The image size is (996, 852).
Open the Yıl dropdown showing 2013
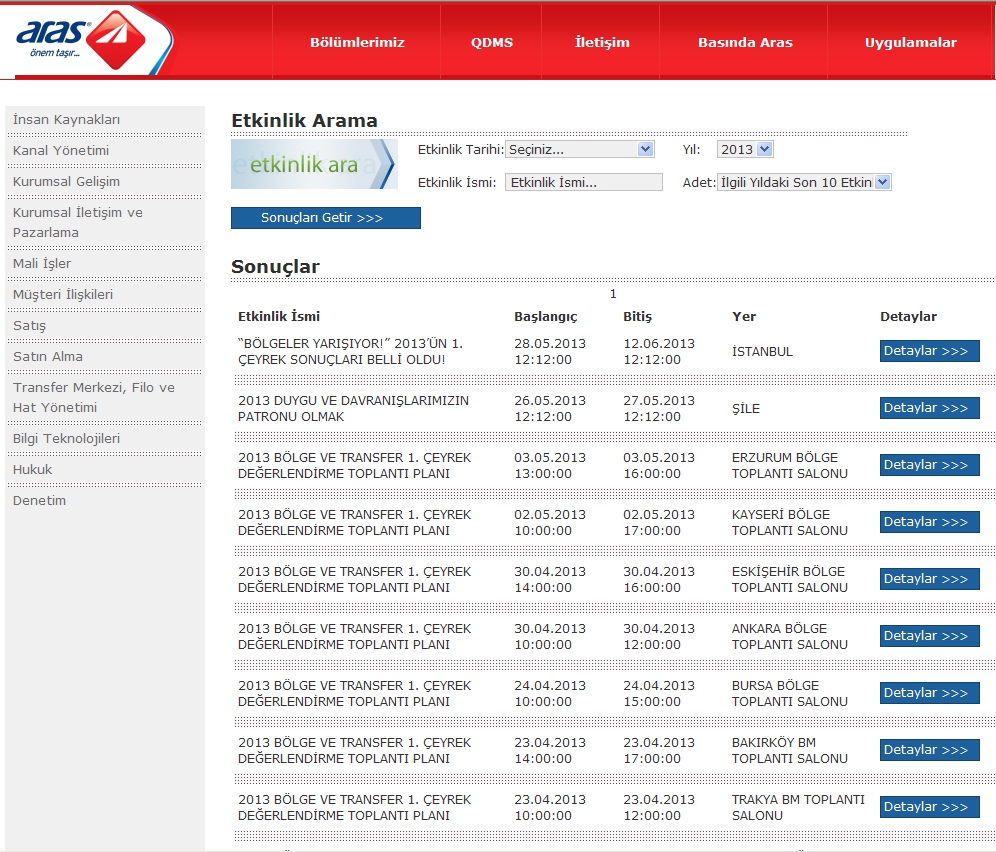[x=745, y=150]
